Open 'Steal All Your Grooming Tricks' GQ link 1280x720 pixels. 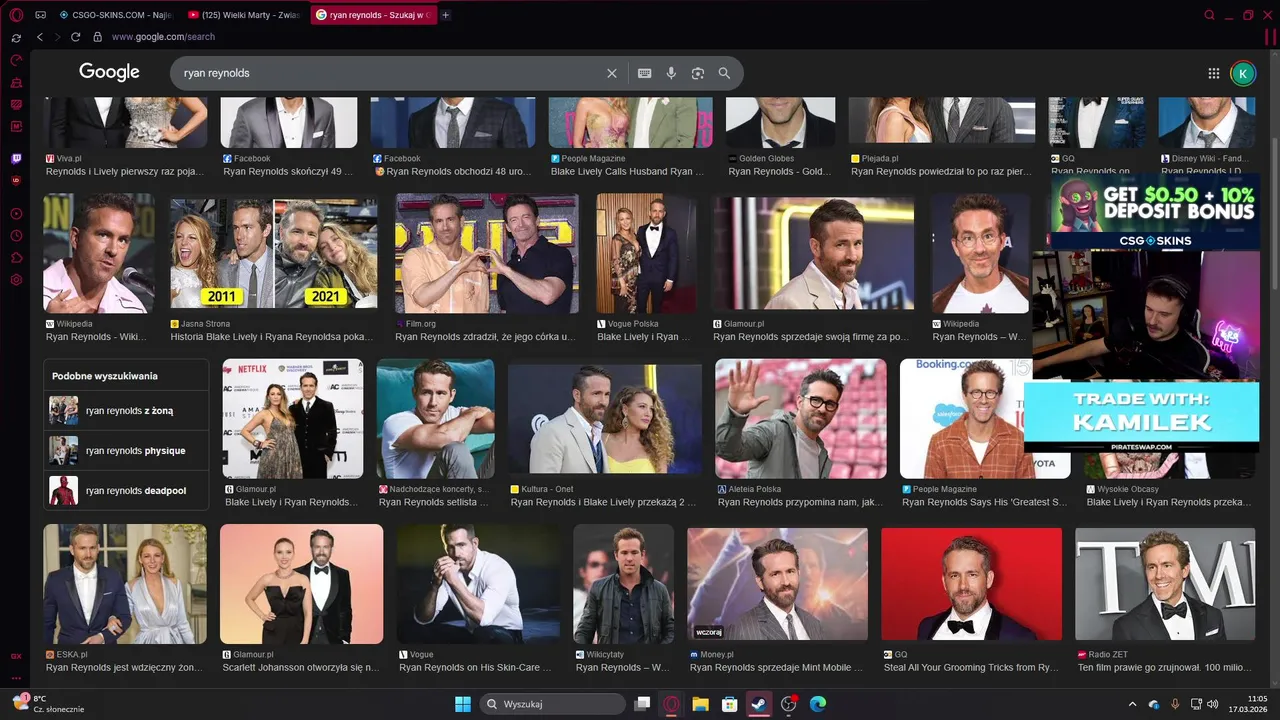[x=971, y=667]
